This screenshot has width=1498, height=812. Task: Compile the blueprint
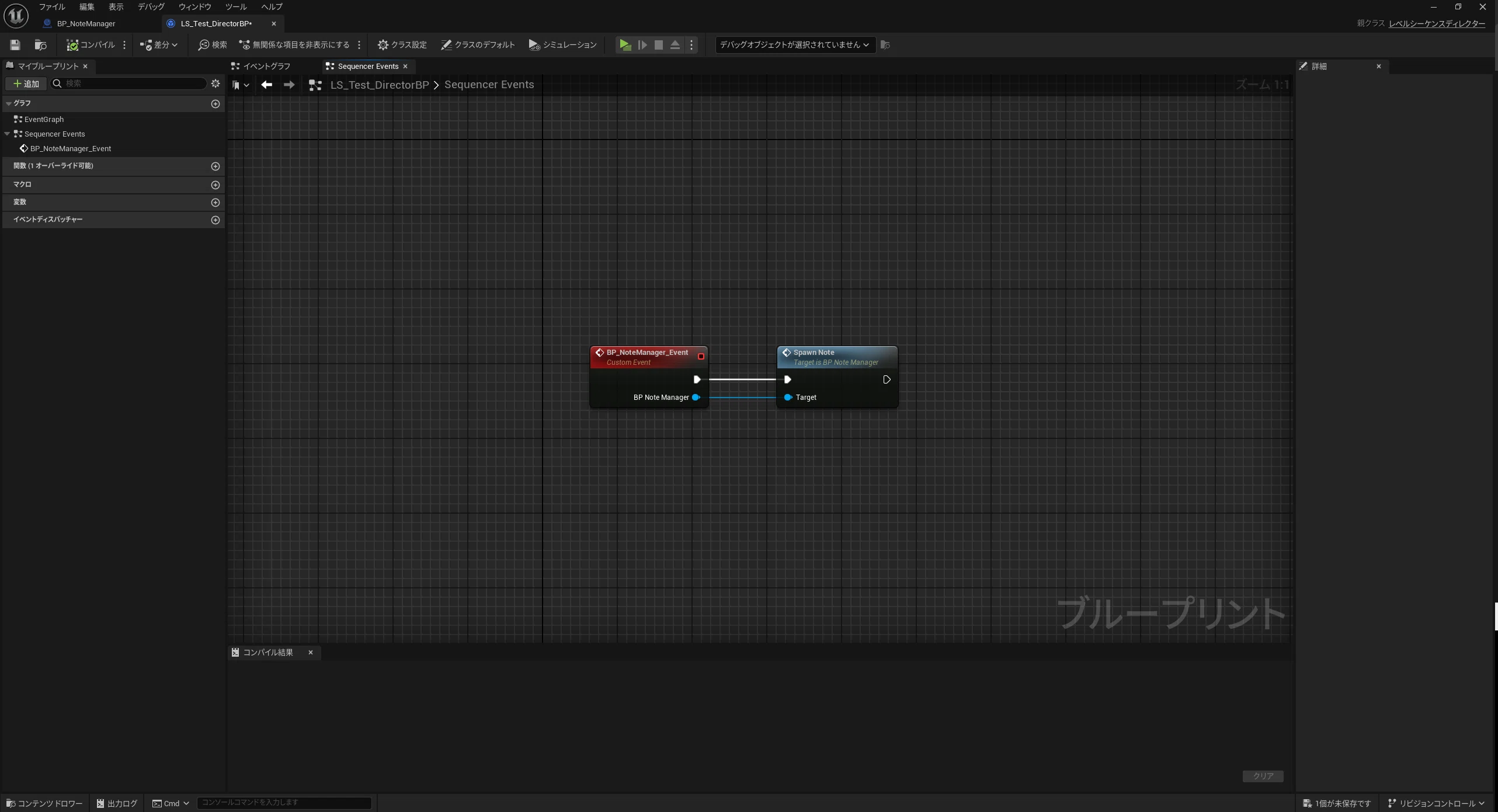(x=91, y=45)
